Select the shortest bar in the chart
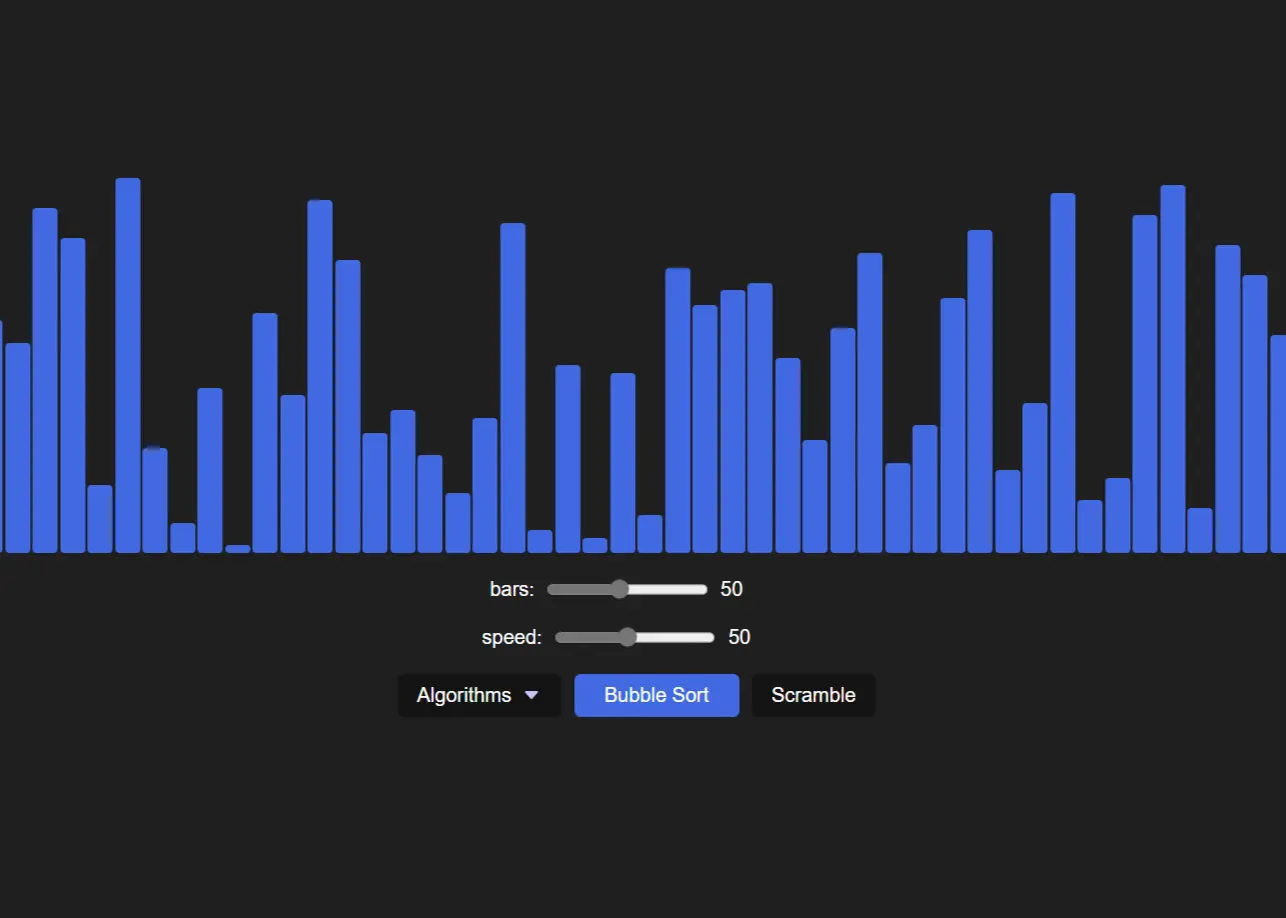The width and height of the screenshot is (1286, 918). coord(238,548)
